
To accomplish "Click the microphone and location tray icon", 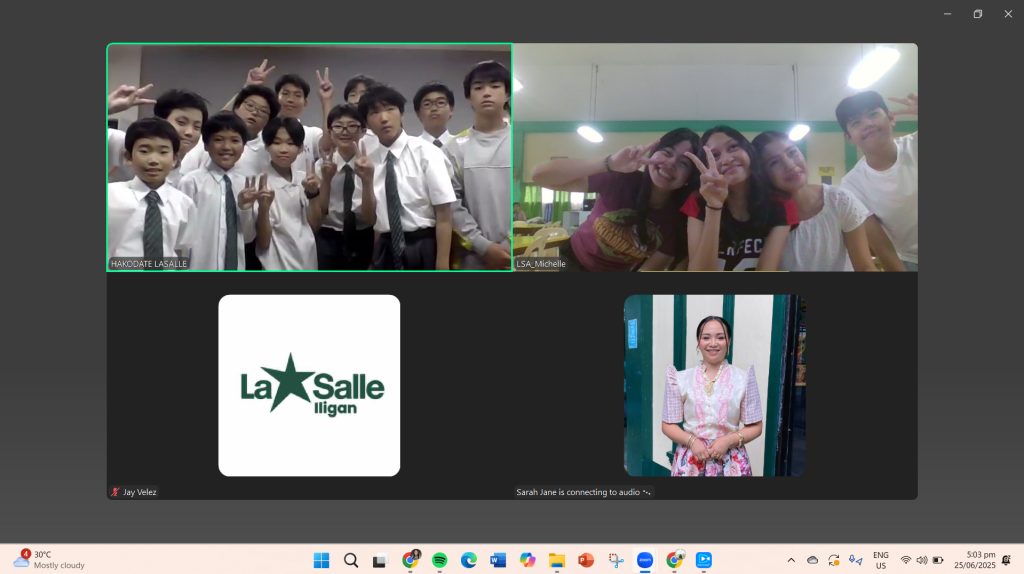I will [x=856, y=560].
